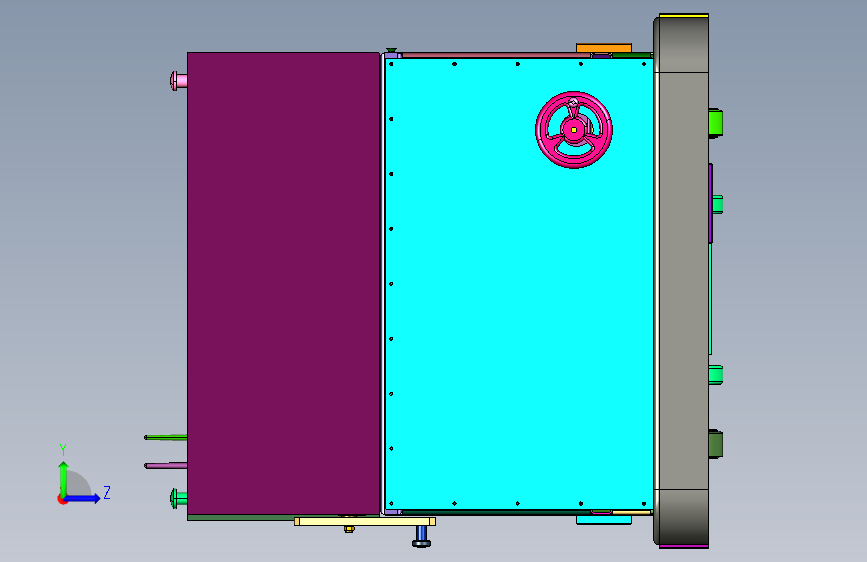
Task: Click the blue bolt beneath the machine
Action: [x=421, y=537]
